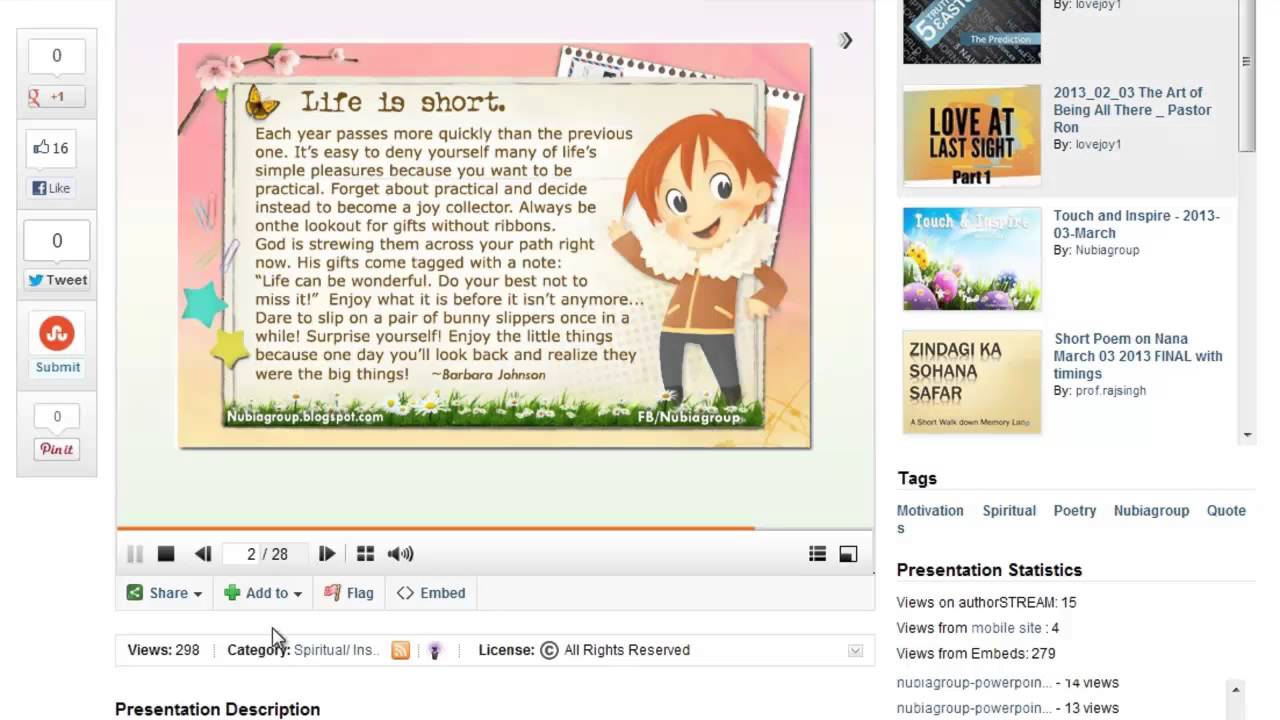Click the StumbleUpon icon
The image size is (1280, 720).
point(57,334)
